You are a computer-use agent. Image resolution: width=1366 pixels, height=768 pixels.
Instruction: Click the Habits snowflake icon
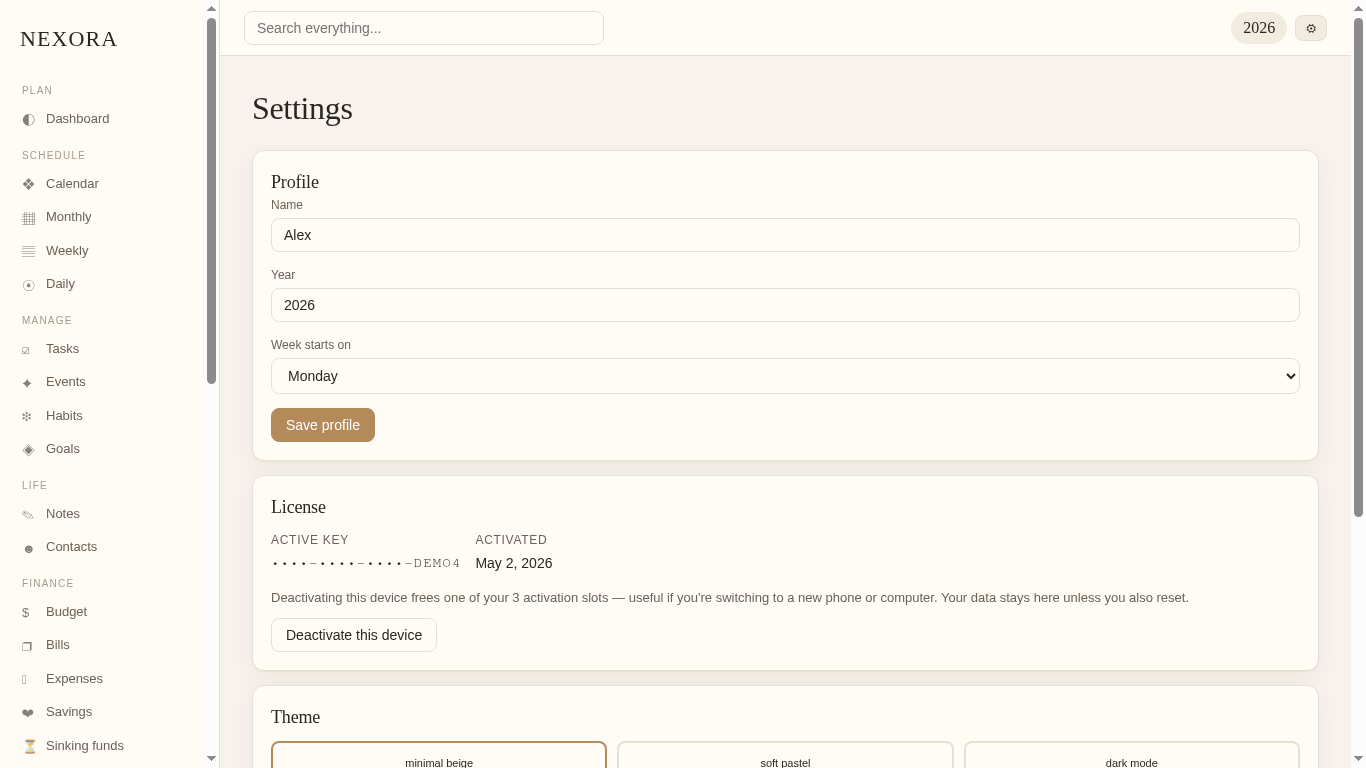27,416
